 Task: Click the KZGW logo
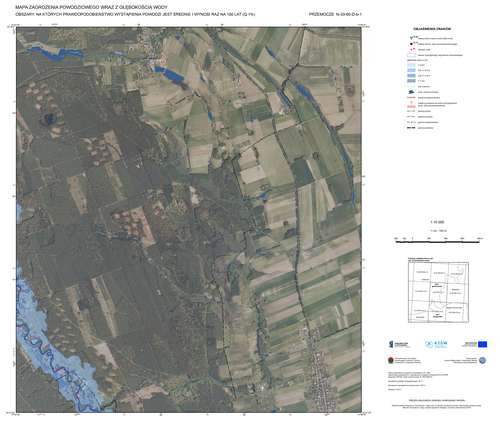(436, 344)
